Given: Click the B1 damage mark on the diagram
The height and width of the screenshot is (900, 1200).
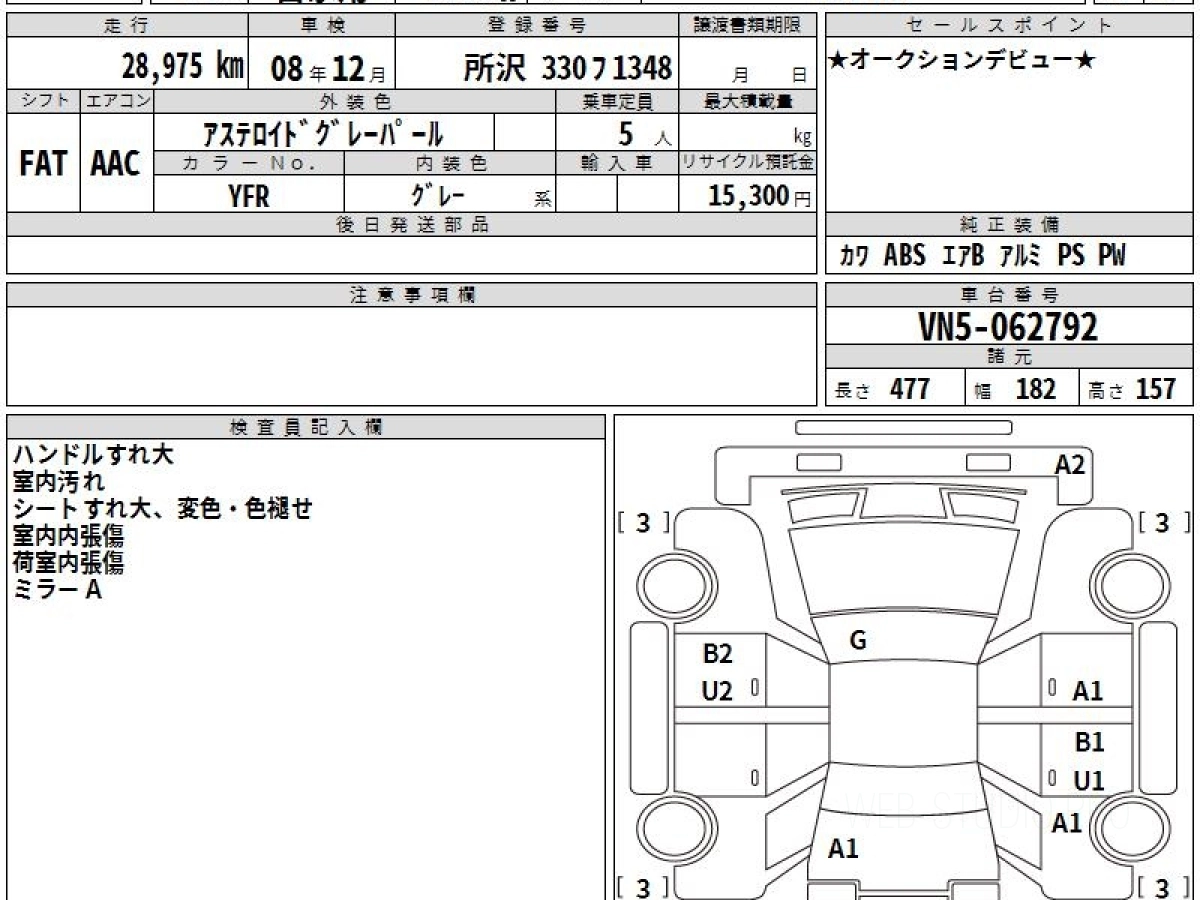Looking at the screenshot, I should point(1089,743).
